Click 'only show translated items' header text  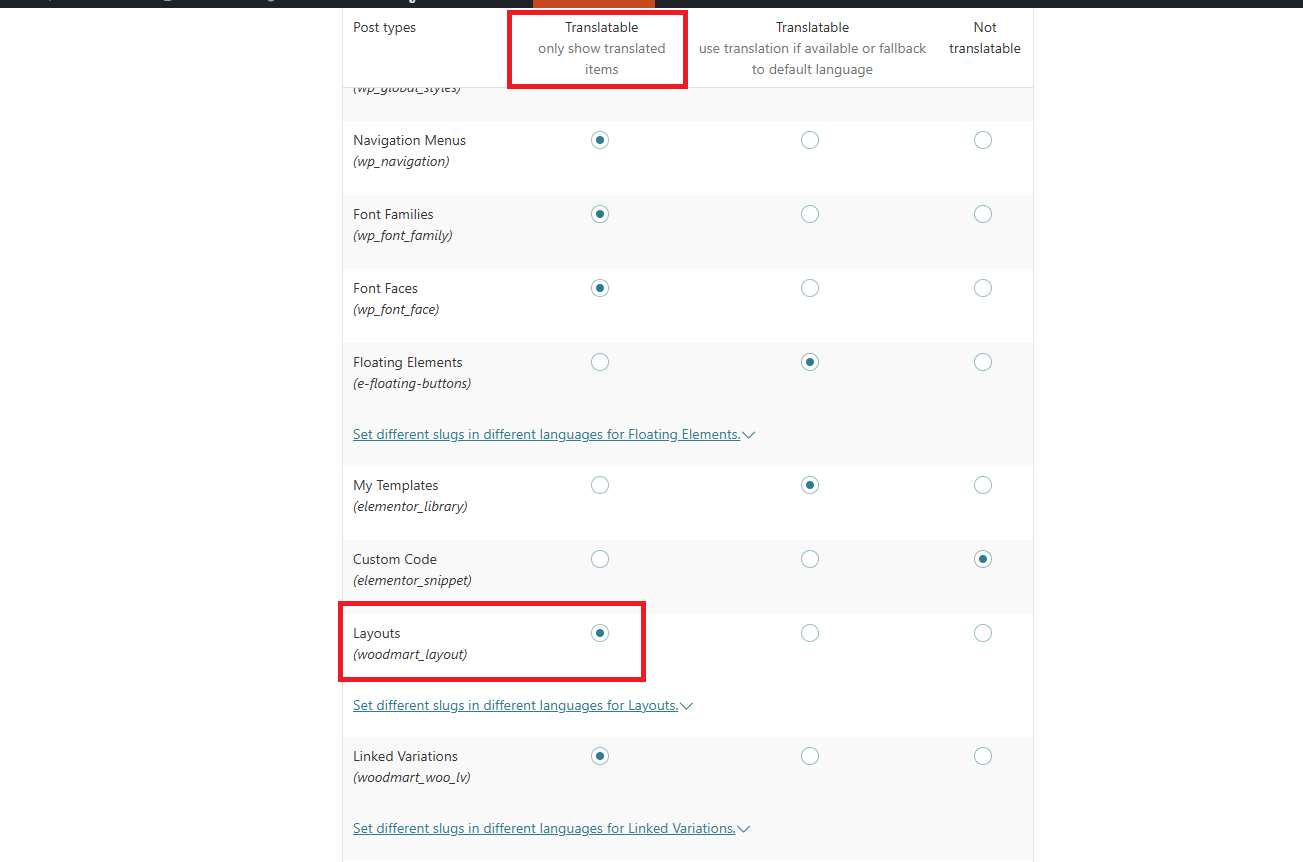click(602, 59)
